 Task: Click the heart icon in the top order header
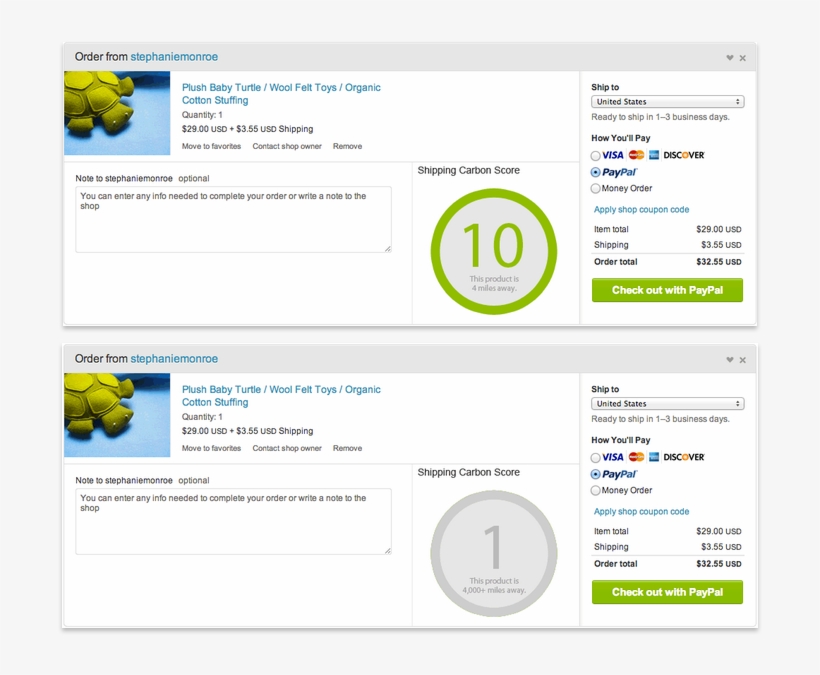click(730, 58)
